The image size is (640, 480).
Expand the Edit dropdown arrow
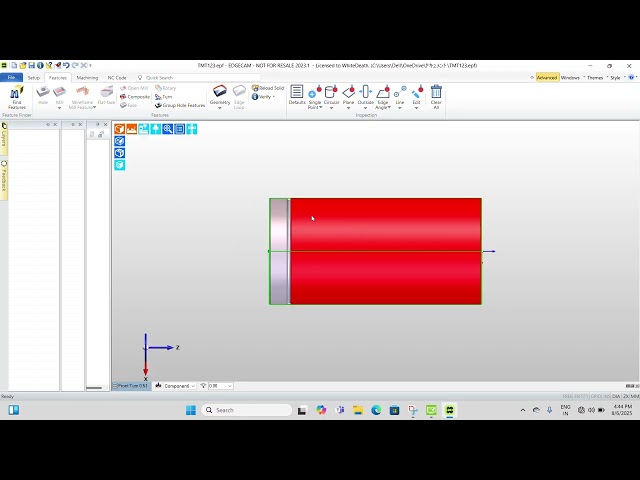[416, 108]
